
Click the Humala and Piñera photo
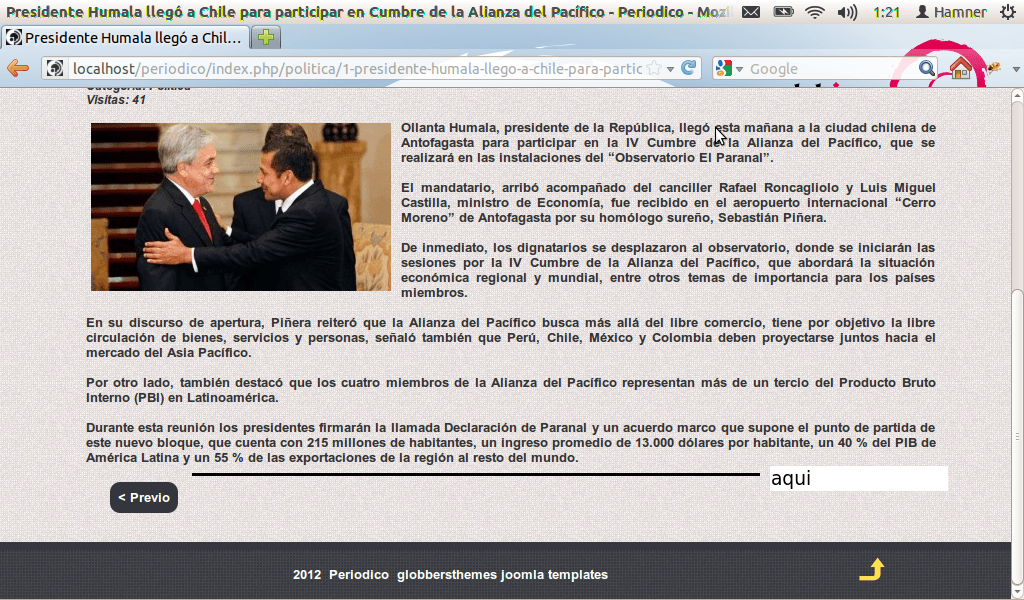pyautogui.click(x=241, y=207)
